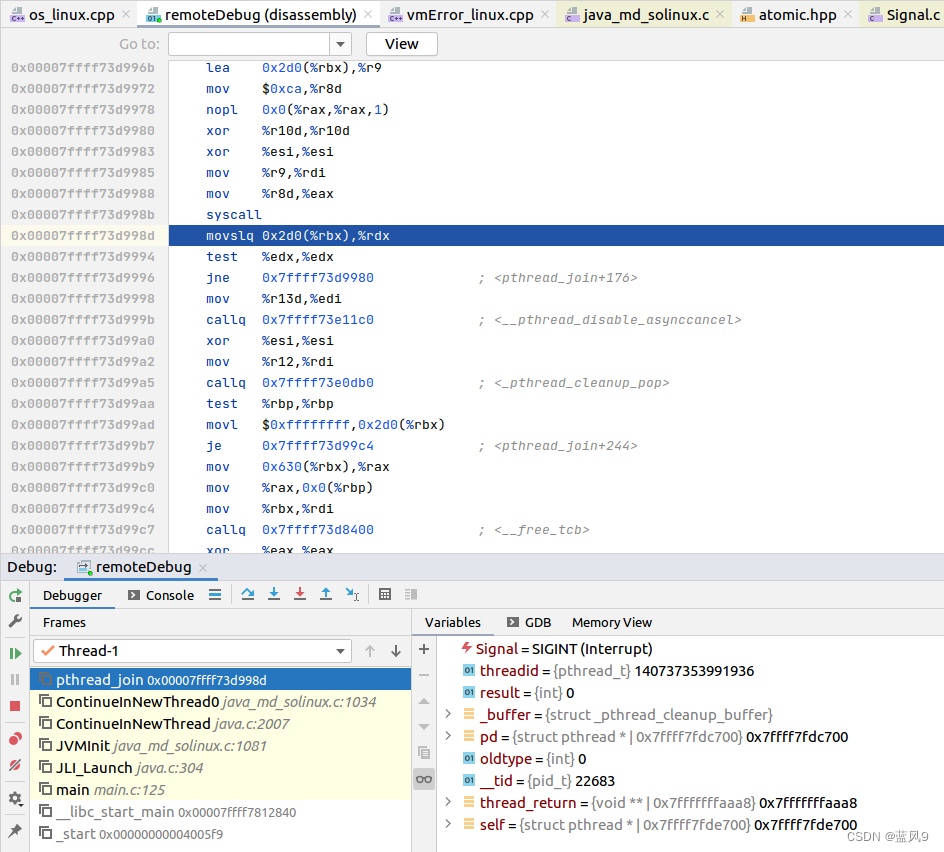Expand the thread_return variable node

(448, 802)
